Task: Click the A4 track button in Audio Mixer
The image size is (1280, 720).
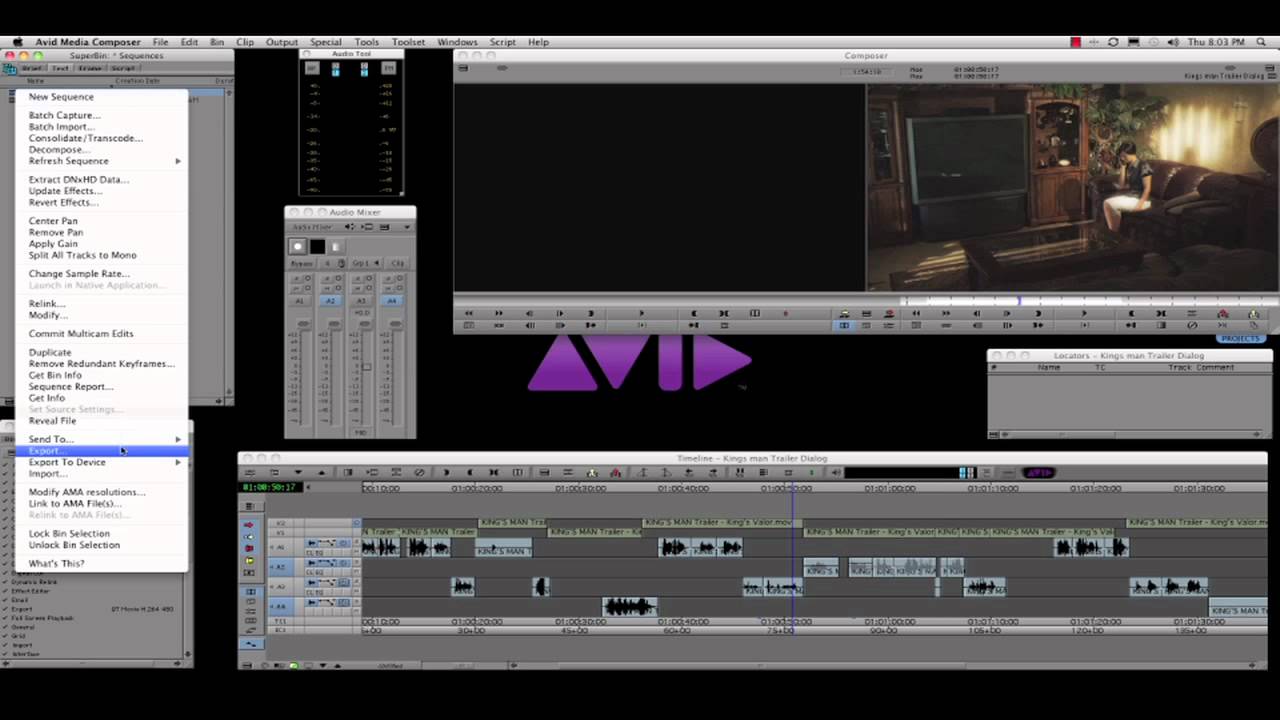Action: click(392, 300)
